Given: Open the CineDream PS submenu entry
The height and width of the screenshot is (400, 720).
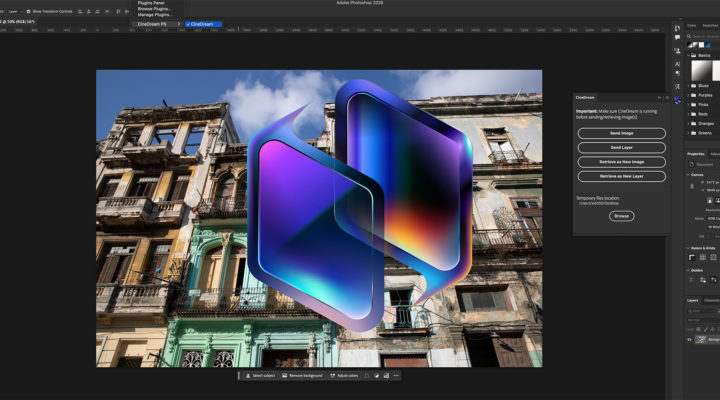Looking at the screenshot, I should coord(158,24).
